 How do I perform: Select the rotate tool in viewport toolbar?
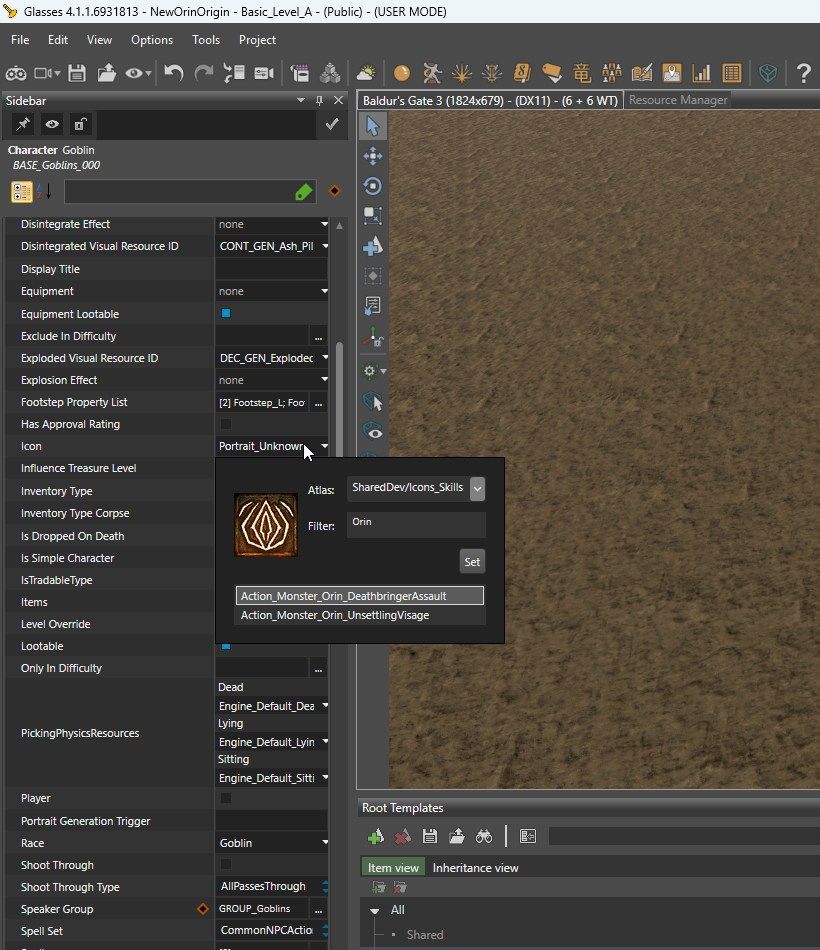373,186
